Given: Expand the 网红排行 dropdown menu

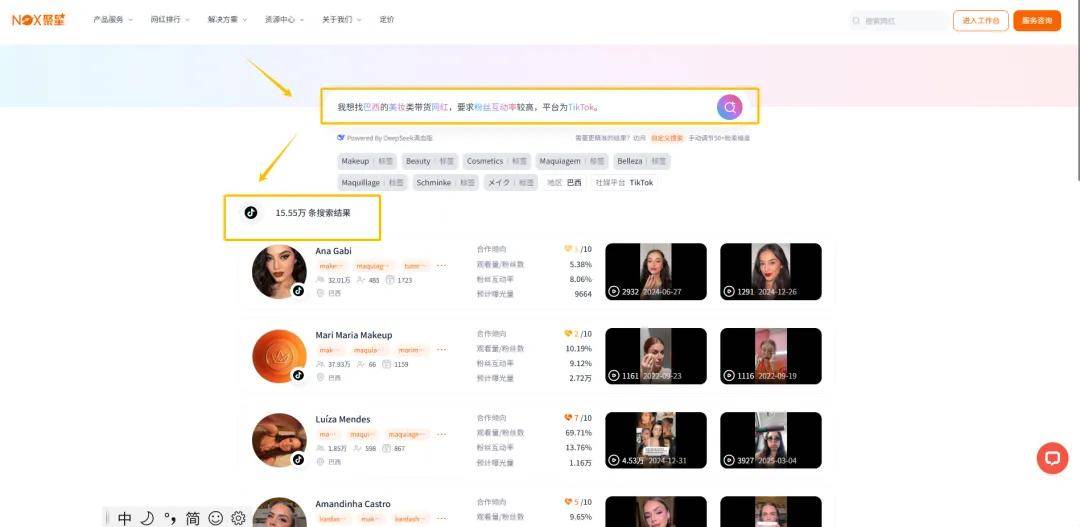Looking at the screenshot, I should (169, 20).
